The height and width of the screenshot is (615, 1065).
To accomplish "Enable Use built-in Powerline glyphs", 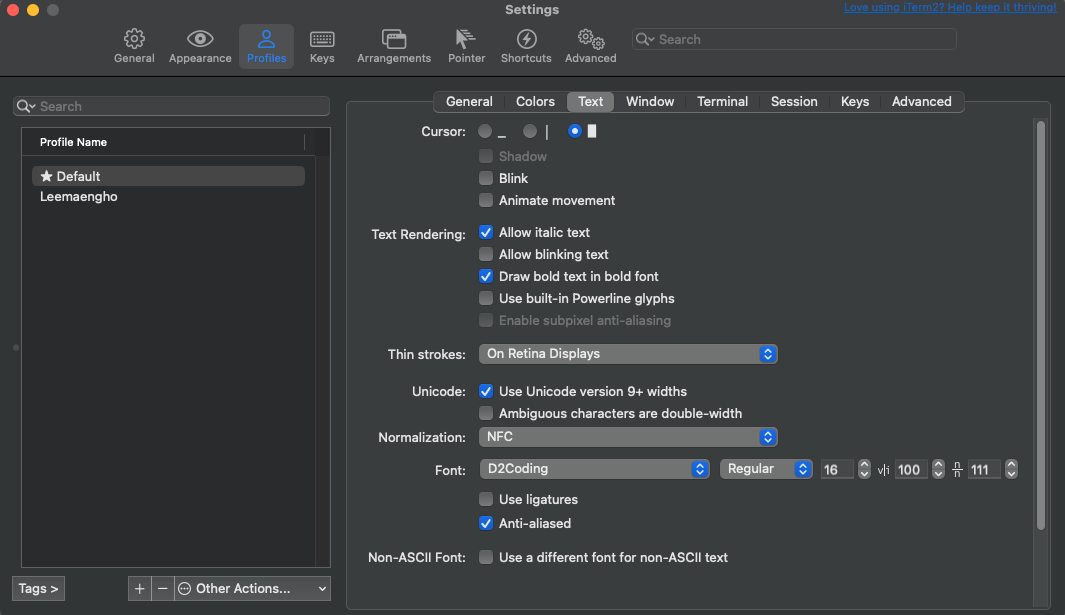I will click(x=486, y=298).
